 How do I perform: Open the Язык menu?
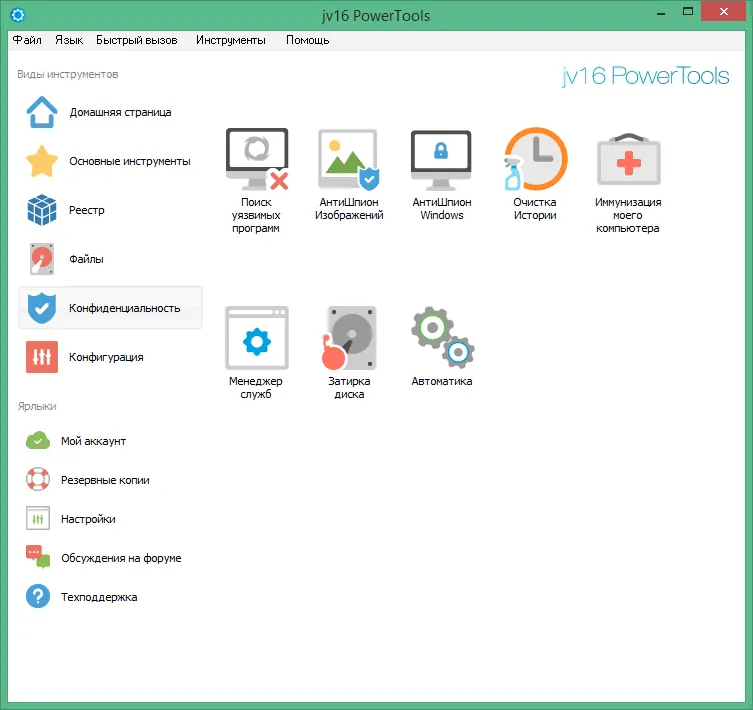(x=69, y=40)
